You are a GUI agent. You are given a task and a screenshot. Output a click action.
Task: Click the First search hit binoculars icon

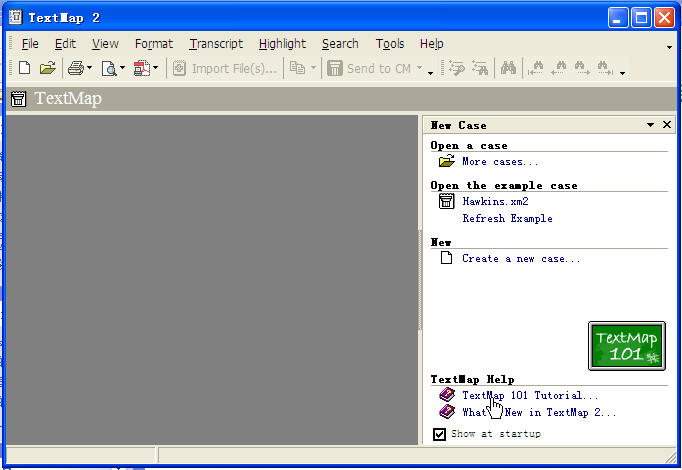[536, 68]
